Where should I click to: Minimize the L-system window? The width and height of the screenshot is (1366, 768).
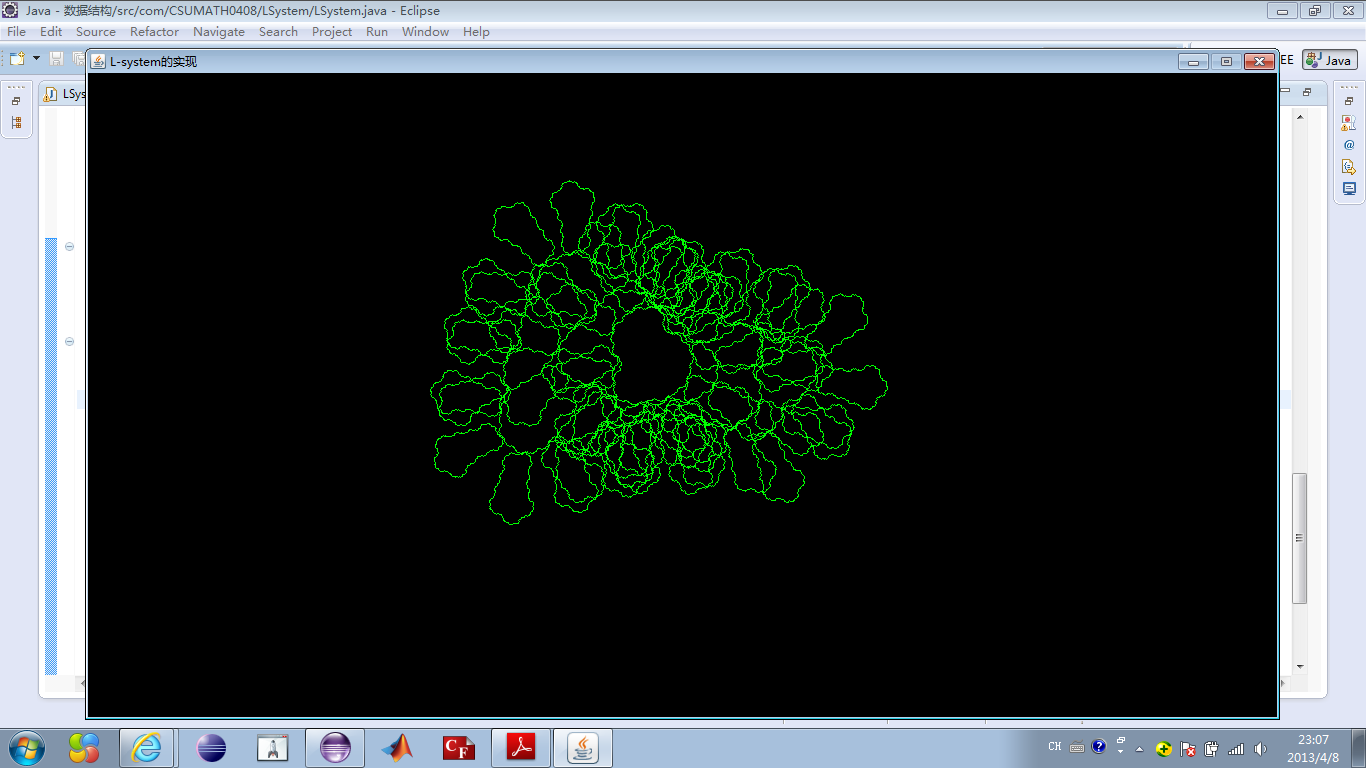1193,61
